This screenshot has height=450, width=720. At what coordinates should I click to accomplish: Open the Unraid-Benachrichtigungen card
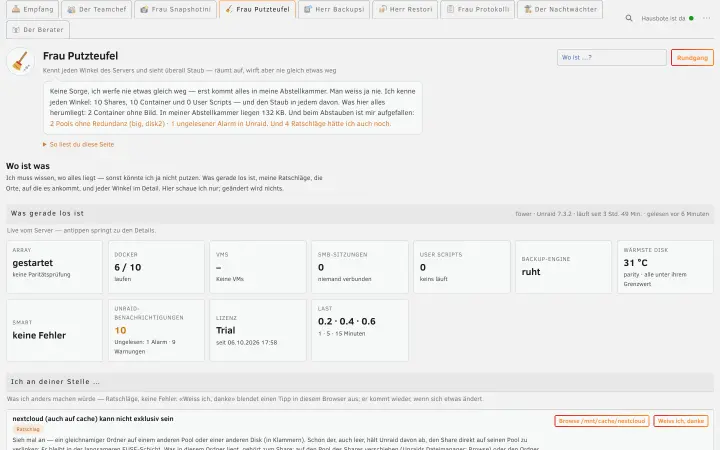pyautogui.click(x=156, y=330)
